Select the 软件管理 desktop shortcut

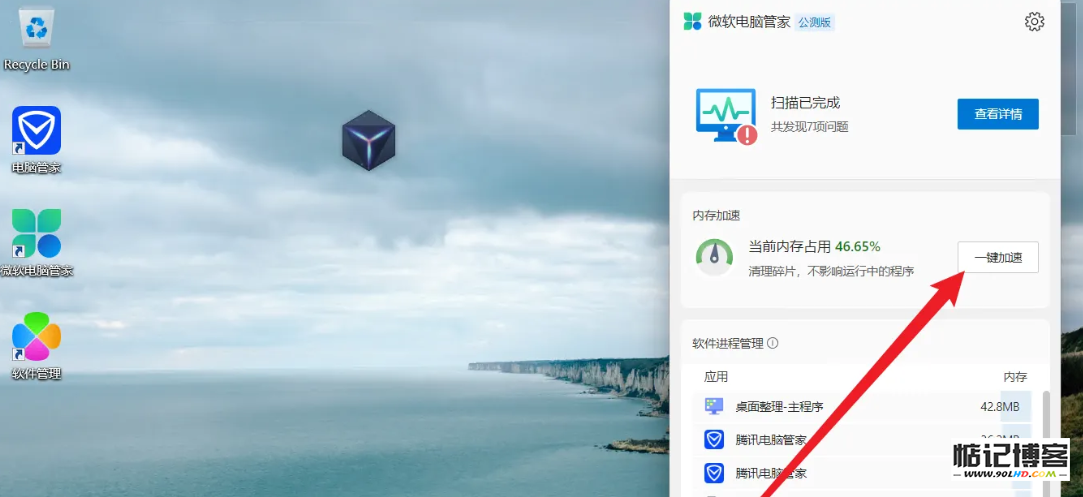[x=37, y=346]
